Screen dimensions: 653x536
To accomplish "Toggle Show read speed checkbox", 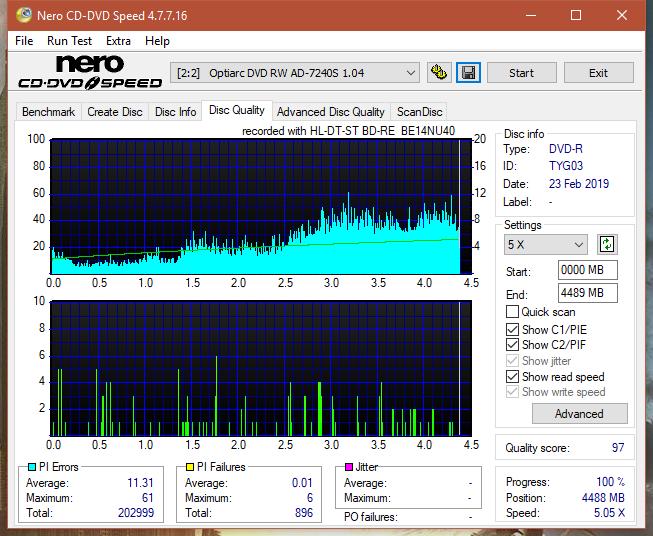I will (x=512, y=376).
